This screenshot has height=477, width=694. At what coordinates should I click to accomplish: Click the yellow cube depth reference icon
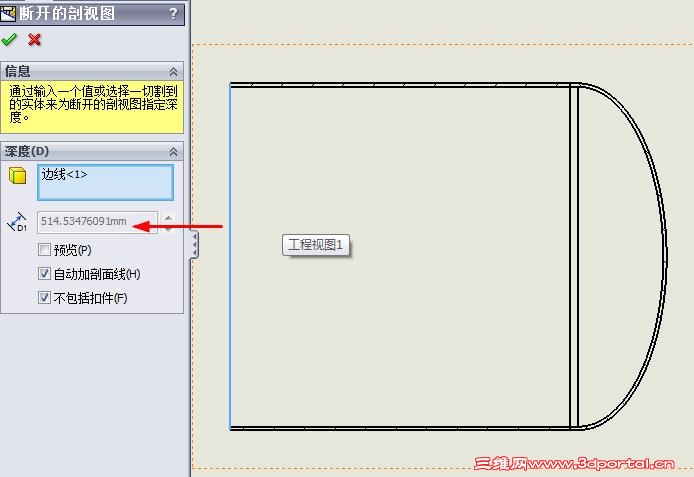[x=18, y=175]
